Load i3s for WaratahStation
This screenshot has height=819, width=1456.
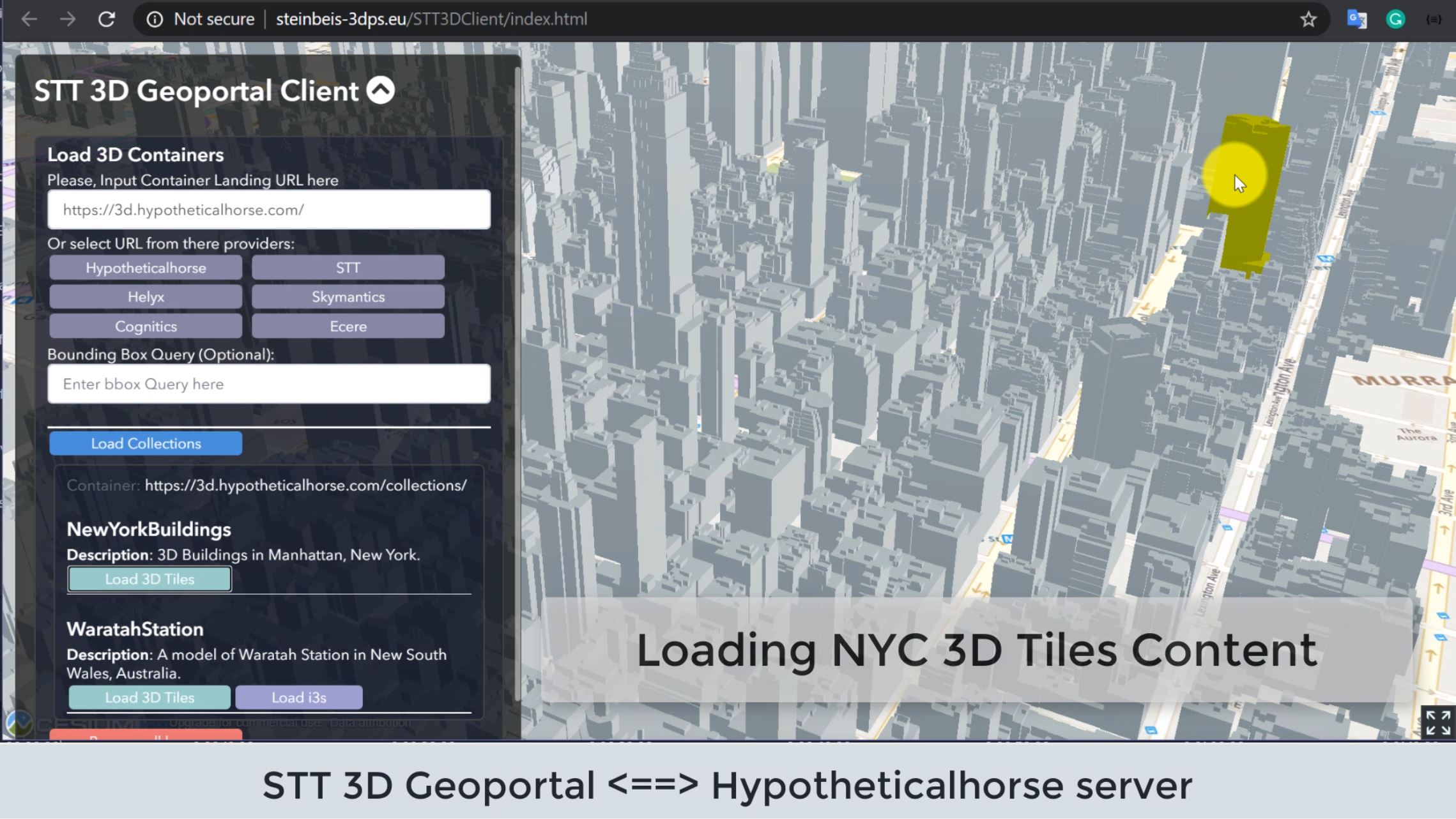299,698
